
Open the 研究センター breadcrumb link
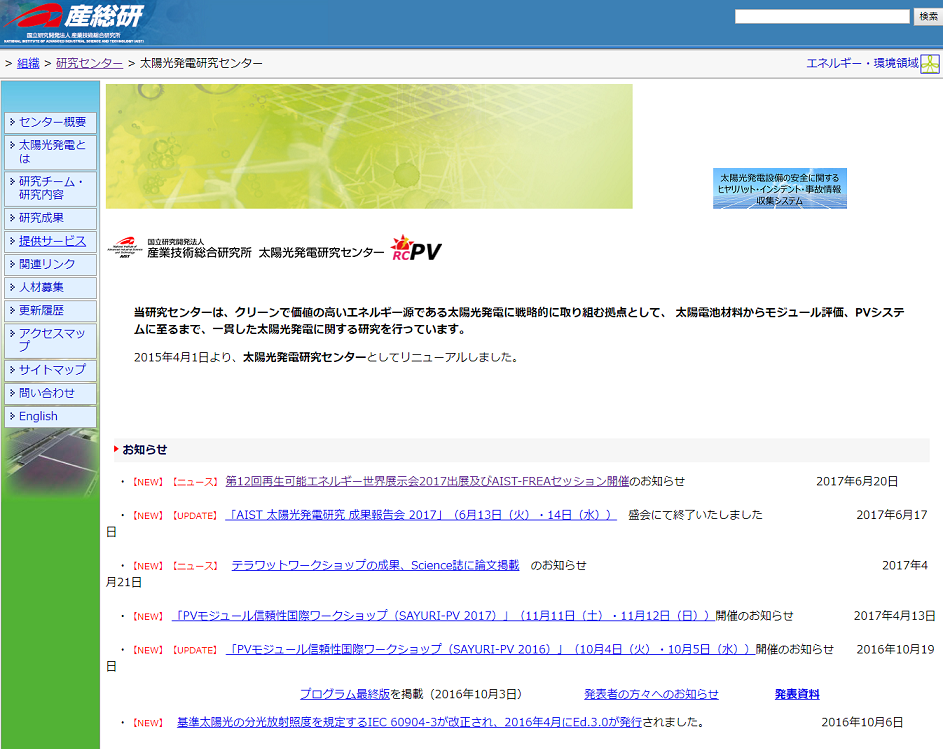pos(90,63)
